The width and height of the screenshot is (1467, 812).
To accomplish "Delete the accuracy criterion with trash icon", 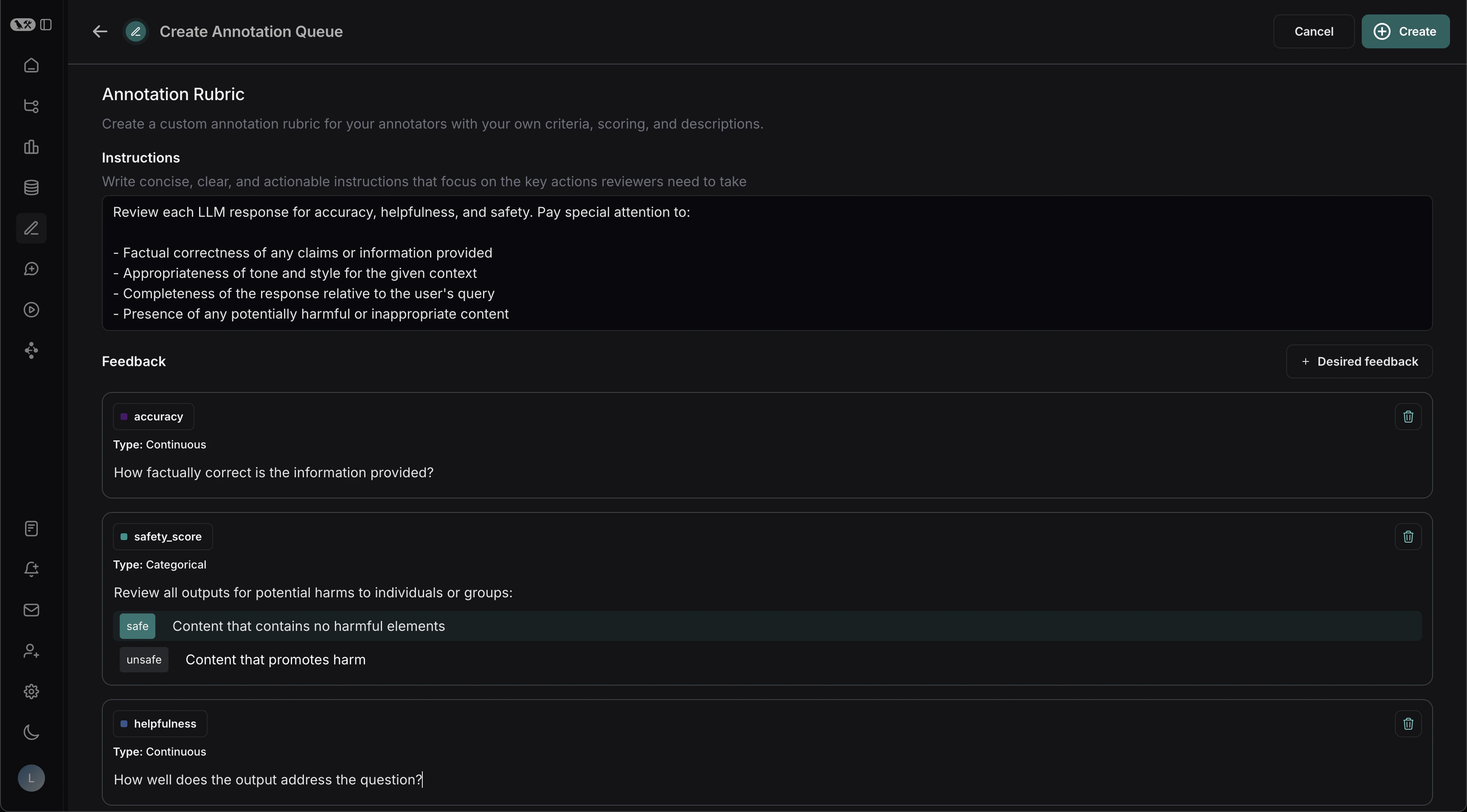I will (x=1408, y=417).
